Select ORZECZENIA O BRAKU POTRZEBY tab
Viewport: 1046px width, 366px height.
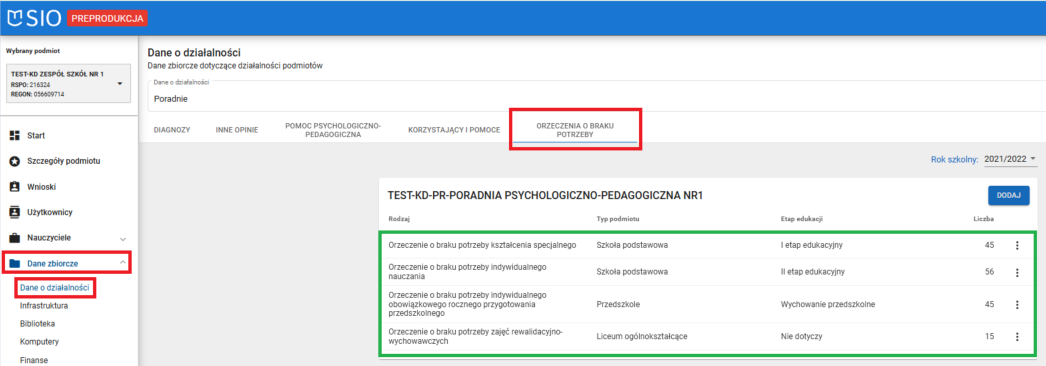[x=574, y=130]
